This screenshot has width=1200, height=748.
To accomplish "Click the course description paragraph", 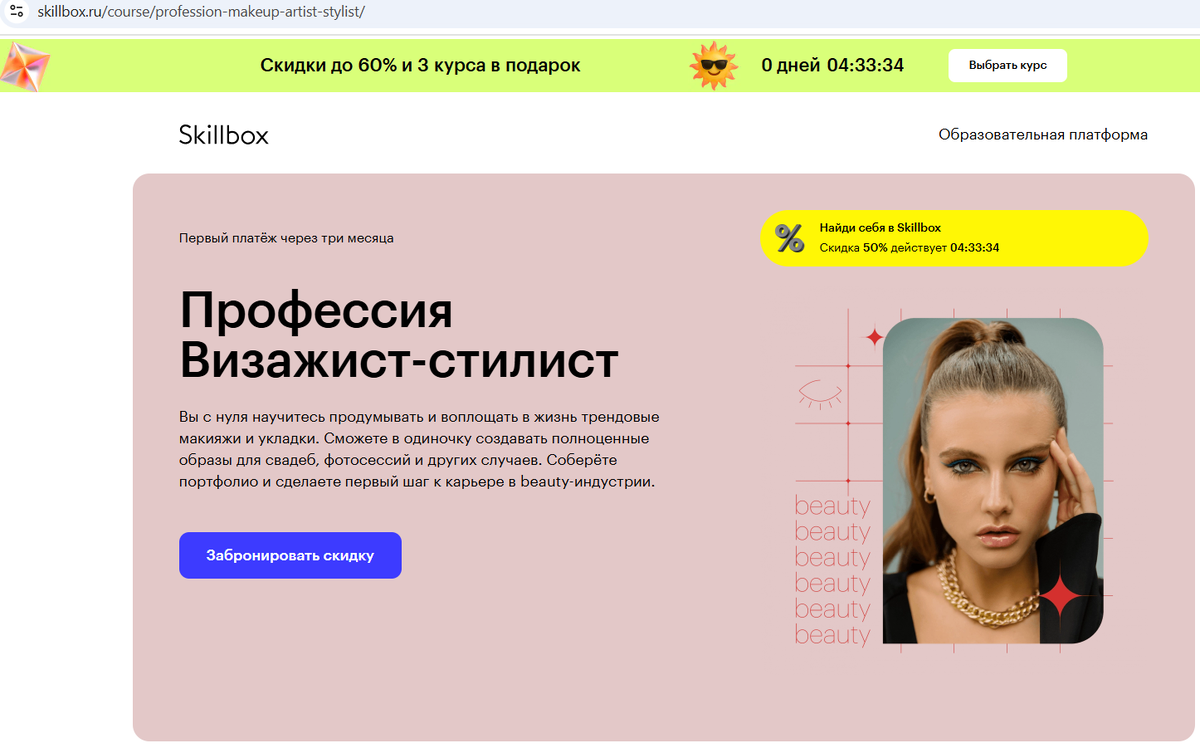I will [419, 449].
